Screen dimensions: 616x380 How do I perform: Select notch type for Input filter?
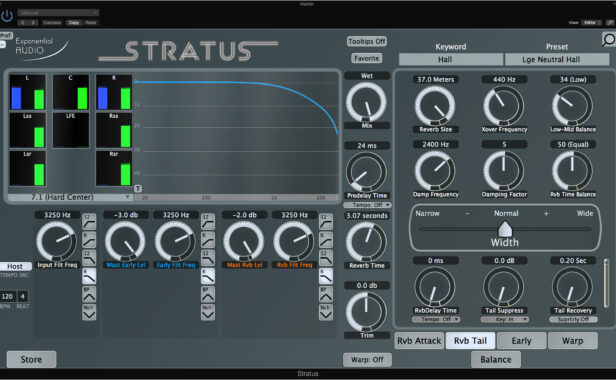pos(89,312)
